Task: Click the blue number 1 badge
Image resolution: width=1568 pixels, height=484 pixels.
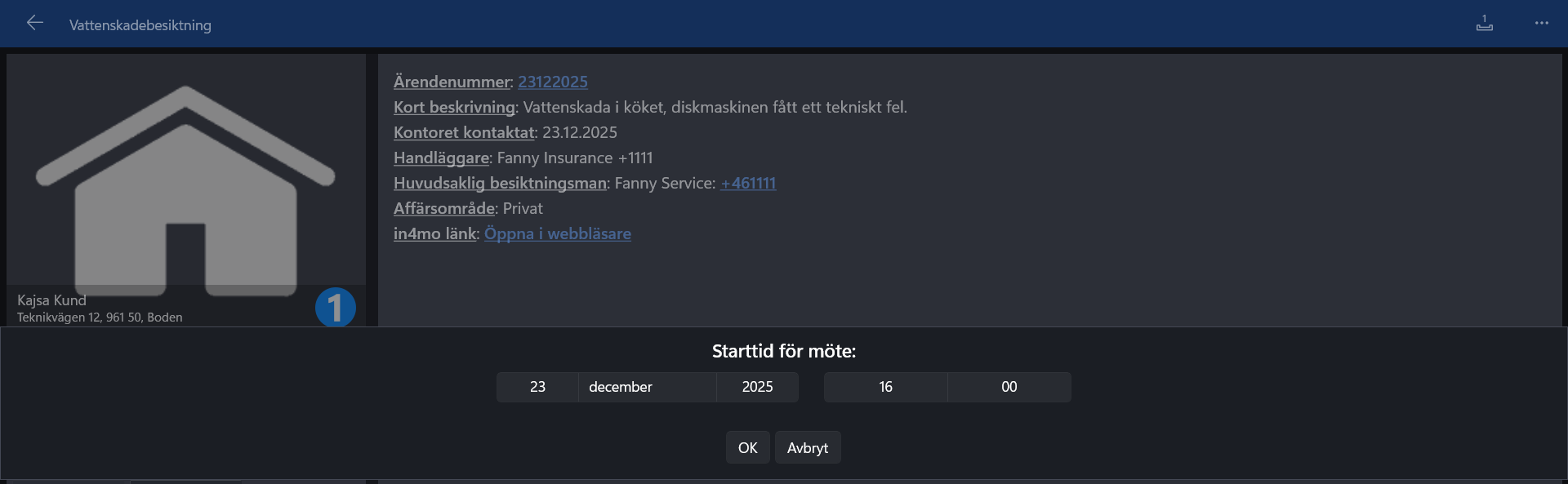Action: (x=335, y=308)
